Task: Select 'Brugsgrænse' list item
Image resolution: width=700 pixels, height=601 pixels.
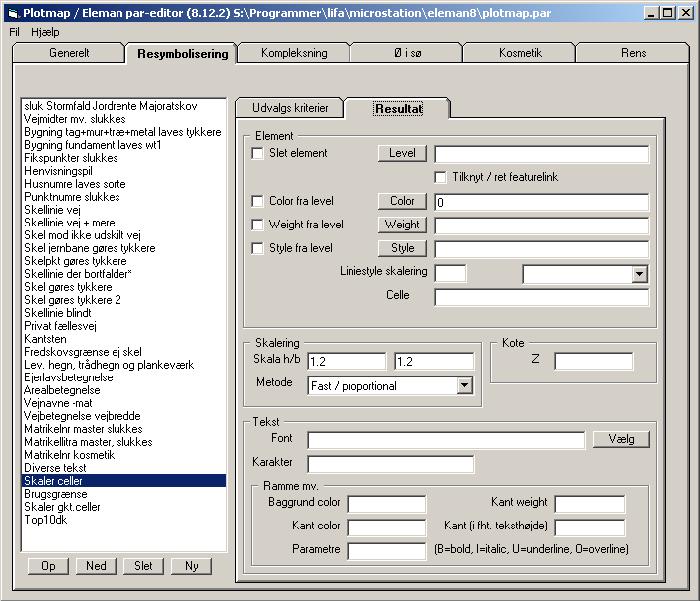Action: point(124,494)
